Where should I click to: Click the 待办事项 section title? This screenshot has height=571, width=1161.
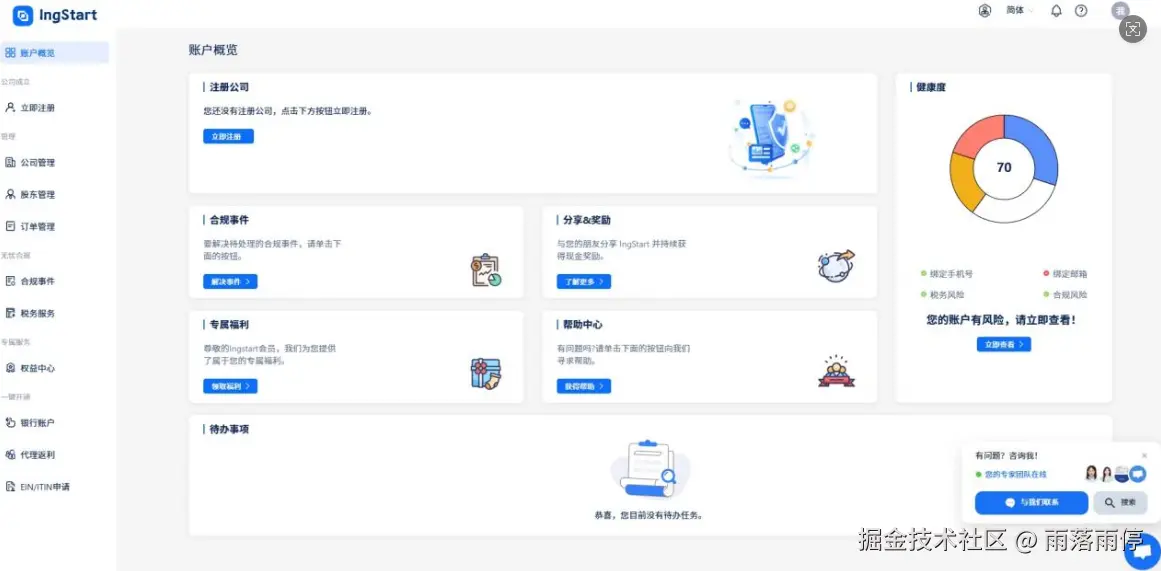pos(230,430)
